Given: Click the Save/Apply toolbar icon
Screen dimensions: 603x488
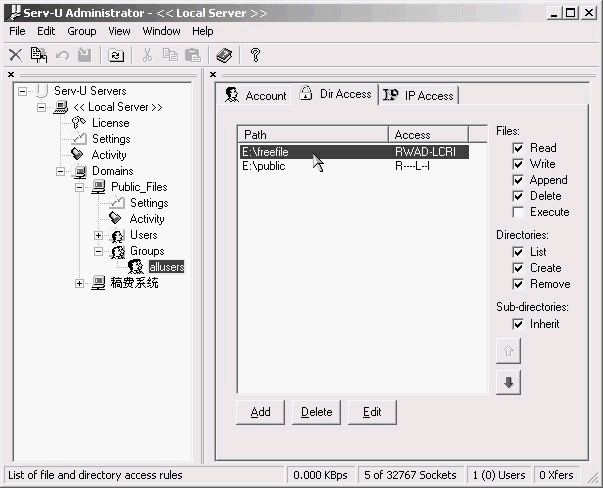Looking at the screenshot, I should (x=85, y=55).
